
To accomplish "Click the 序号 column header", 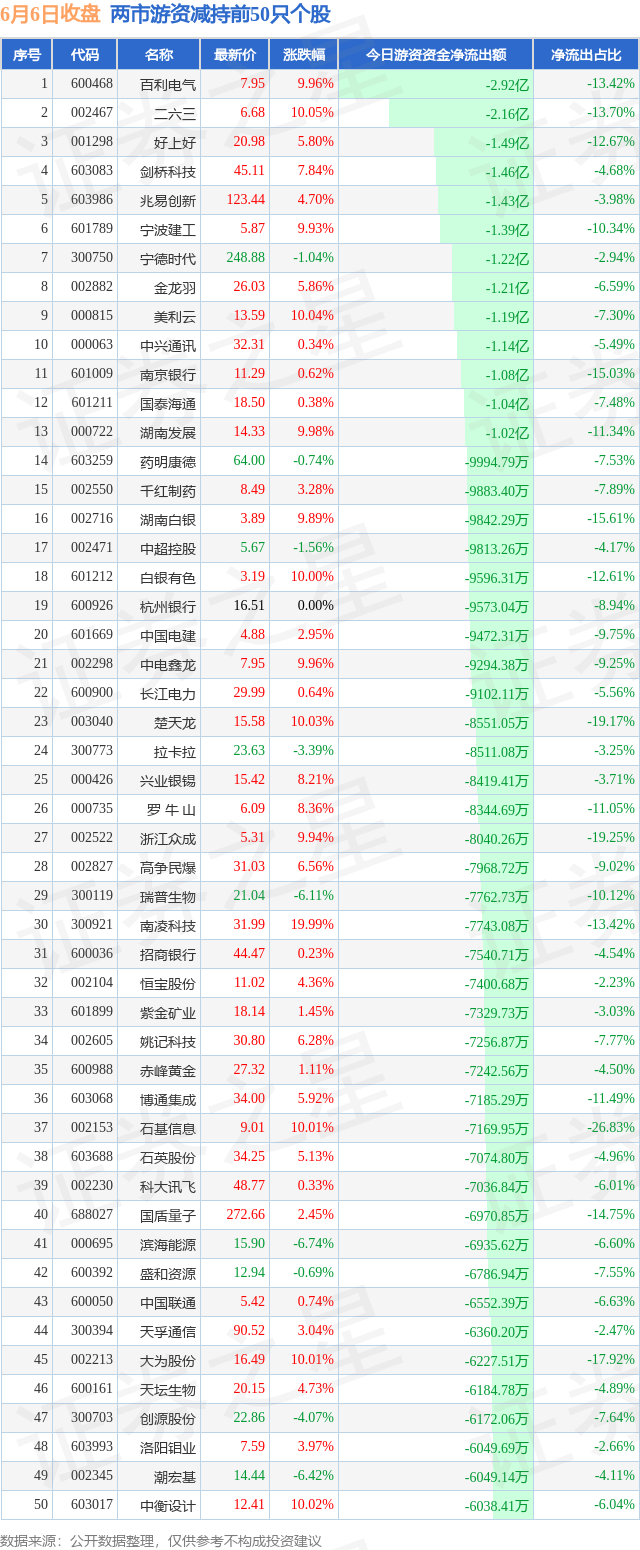I will (x=26, y=55).
